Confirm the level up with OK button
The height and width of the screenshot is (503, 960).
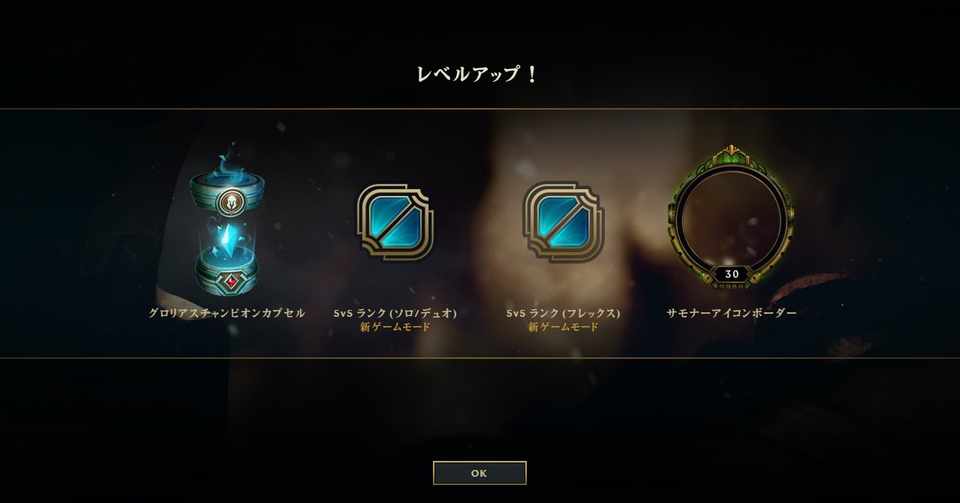click(x=479, y=473)
